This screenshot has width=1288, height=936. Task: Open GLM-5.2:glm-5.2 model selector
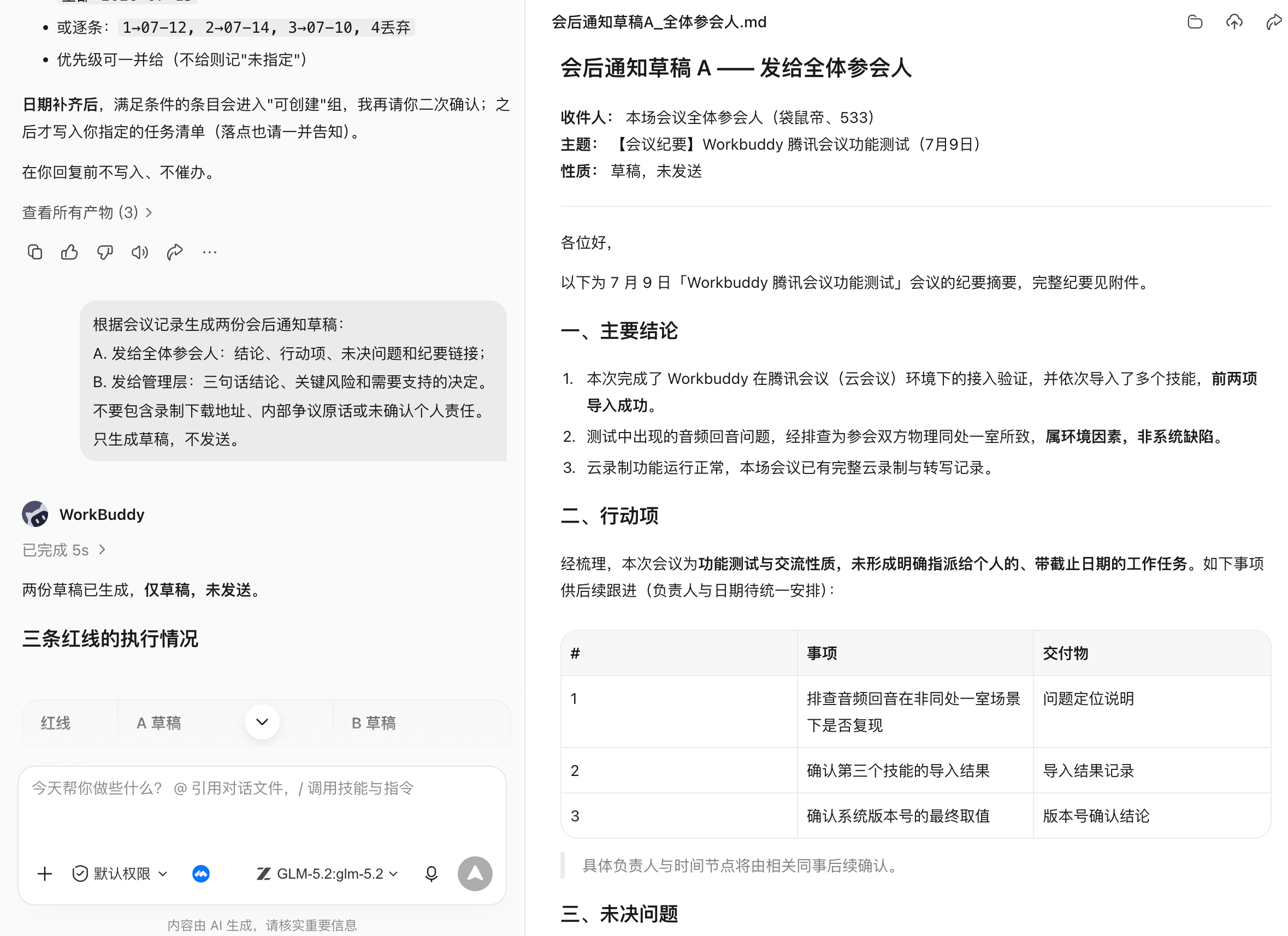pyautogui.click(x=327, y=874)
